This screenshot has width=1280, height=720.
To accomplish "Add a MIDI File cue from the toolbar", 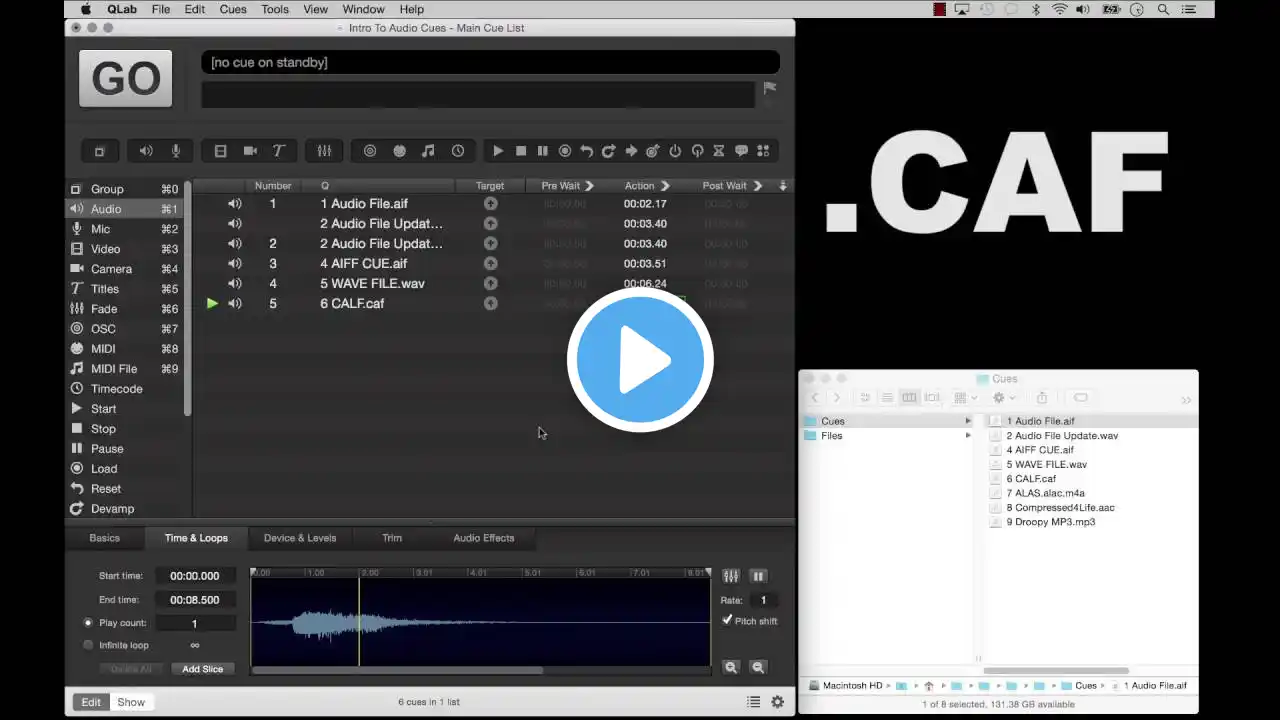I will 428,151.
